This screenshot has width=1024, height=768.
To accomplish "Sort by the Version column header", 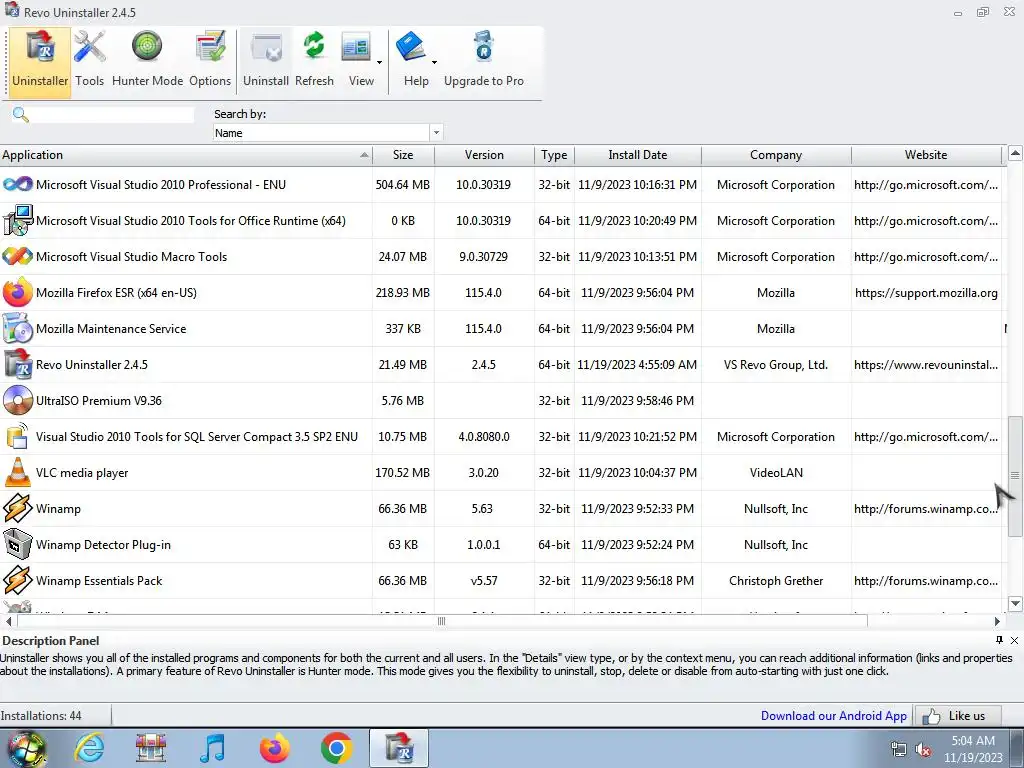I will 484,155.
